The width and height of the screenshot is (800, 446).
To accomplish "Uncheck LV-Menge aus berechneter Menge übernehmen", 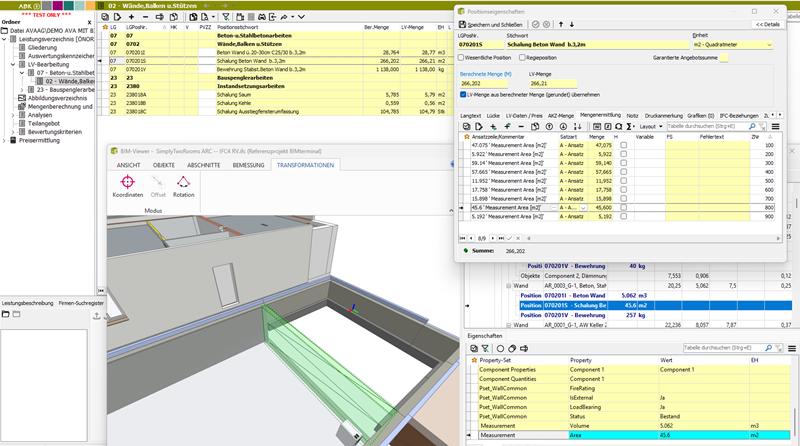I will coord(462,94).
